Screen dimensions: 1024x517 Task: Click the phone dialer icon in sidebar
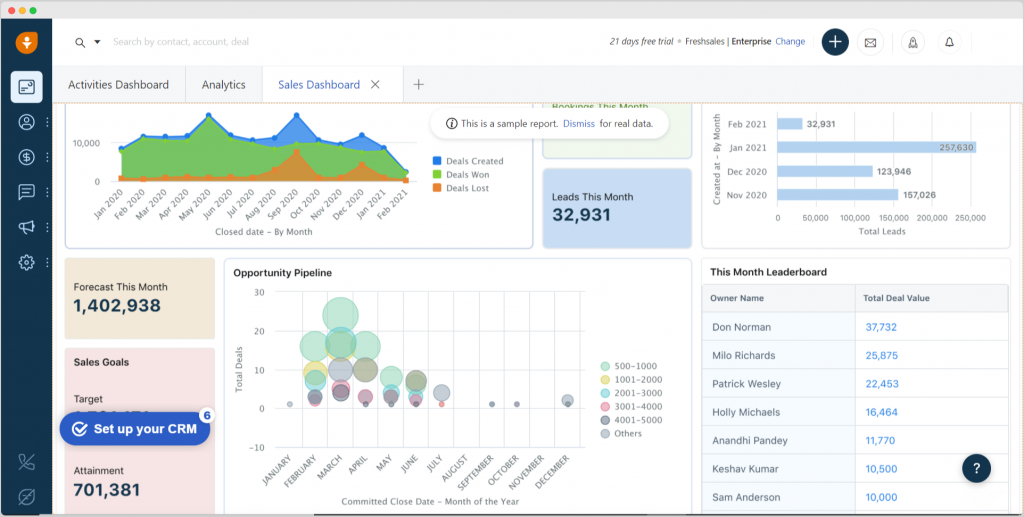point(26,462)
